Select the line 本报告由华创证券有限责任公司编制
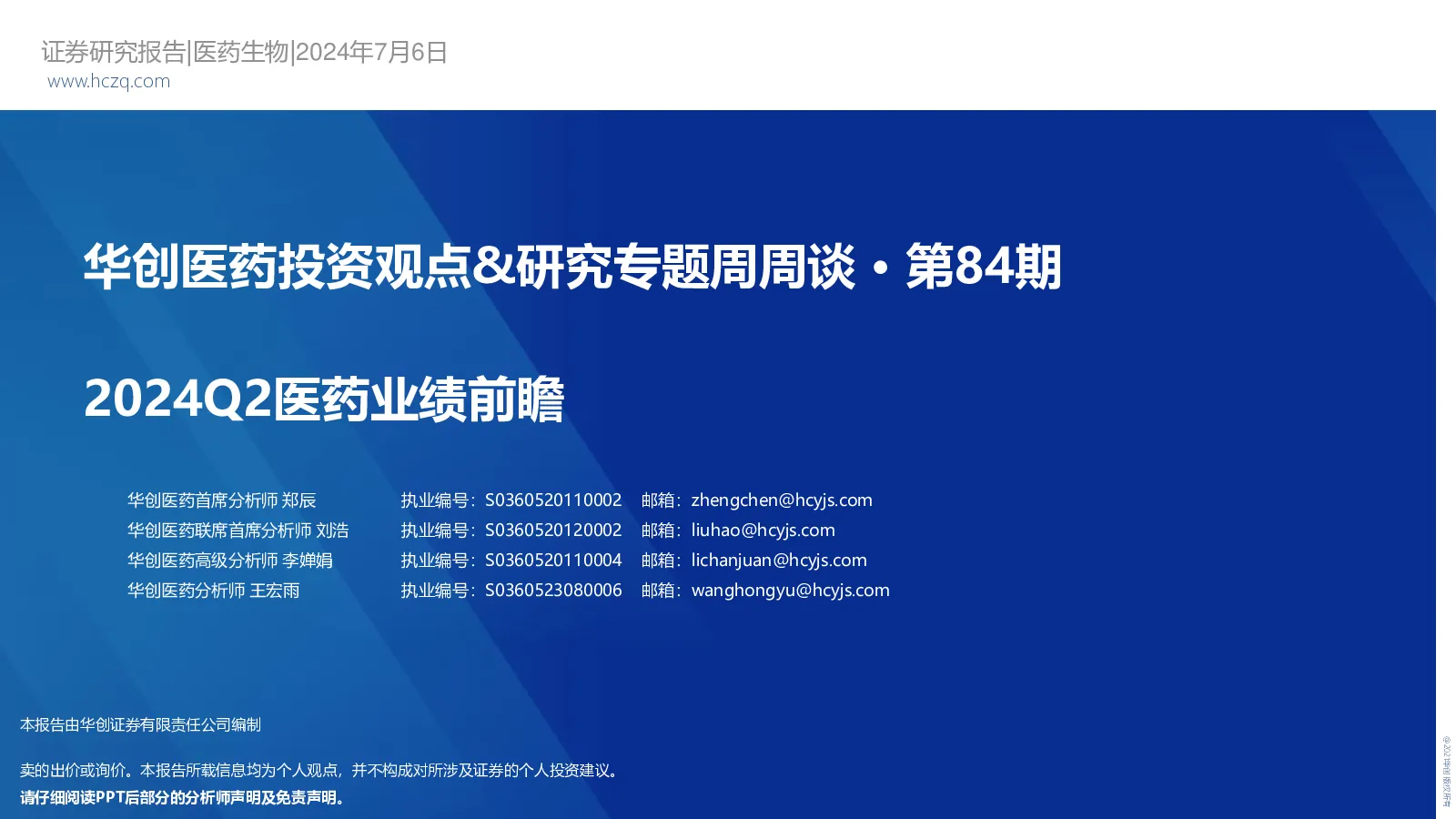Image resolution: width=1456 pixels, height=819 pixels. point(140,725)
